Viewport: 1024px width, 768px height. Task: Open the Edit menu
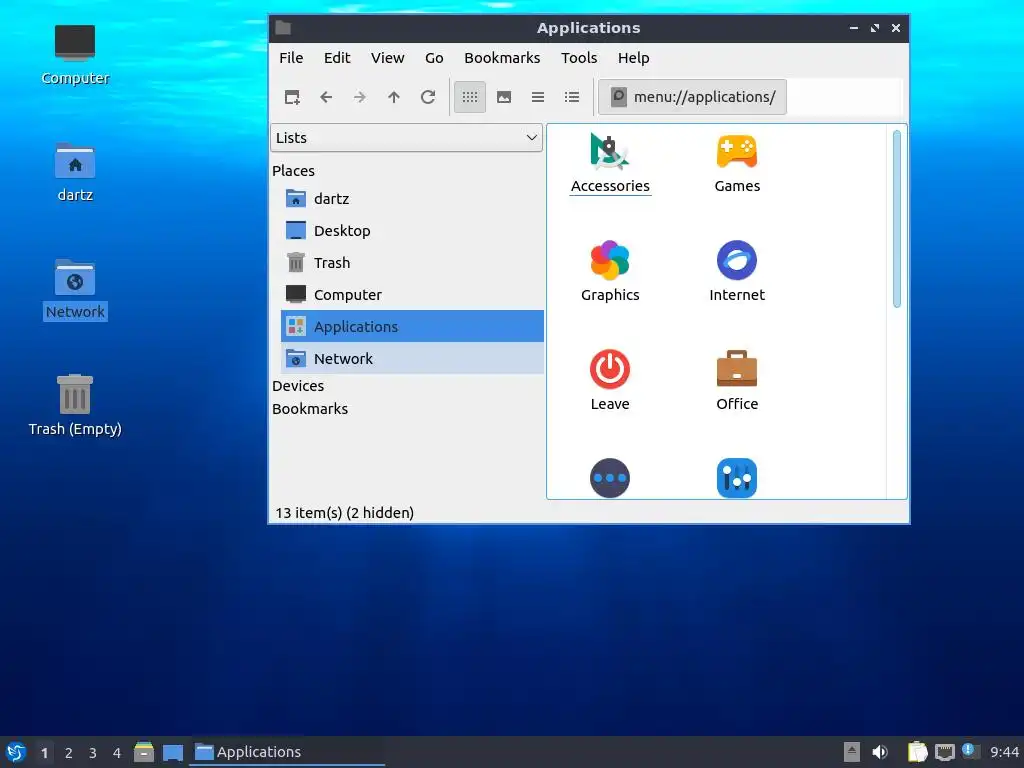point(337,58)
